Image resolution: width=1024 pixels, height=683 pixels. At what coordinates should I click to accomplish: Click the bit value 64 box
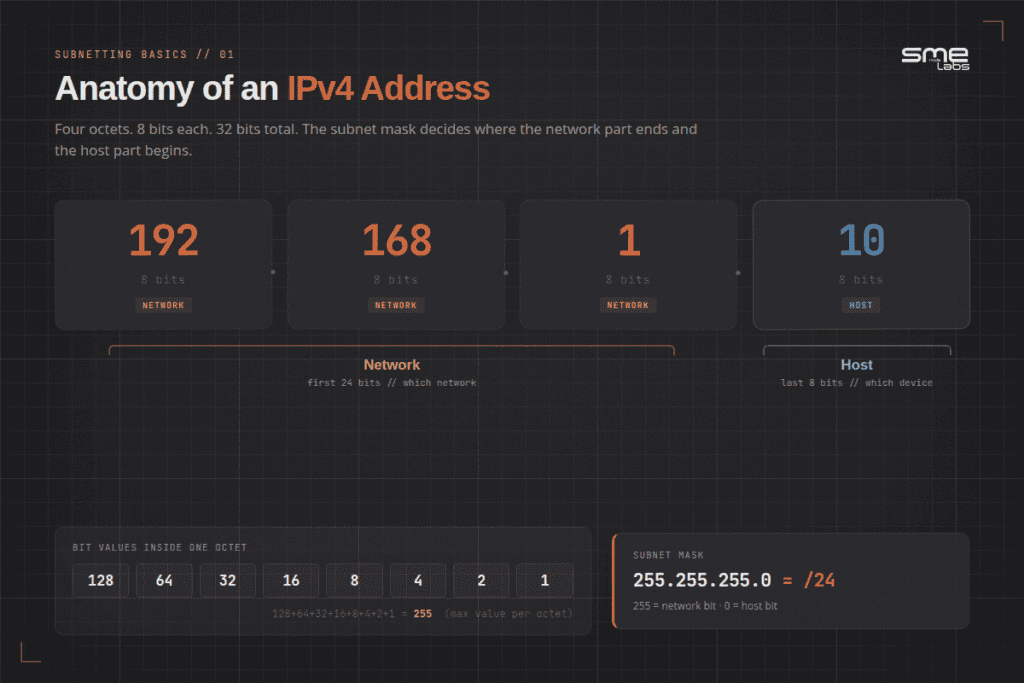pyautogui.click(x=164, y=580)
